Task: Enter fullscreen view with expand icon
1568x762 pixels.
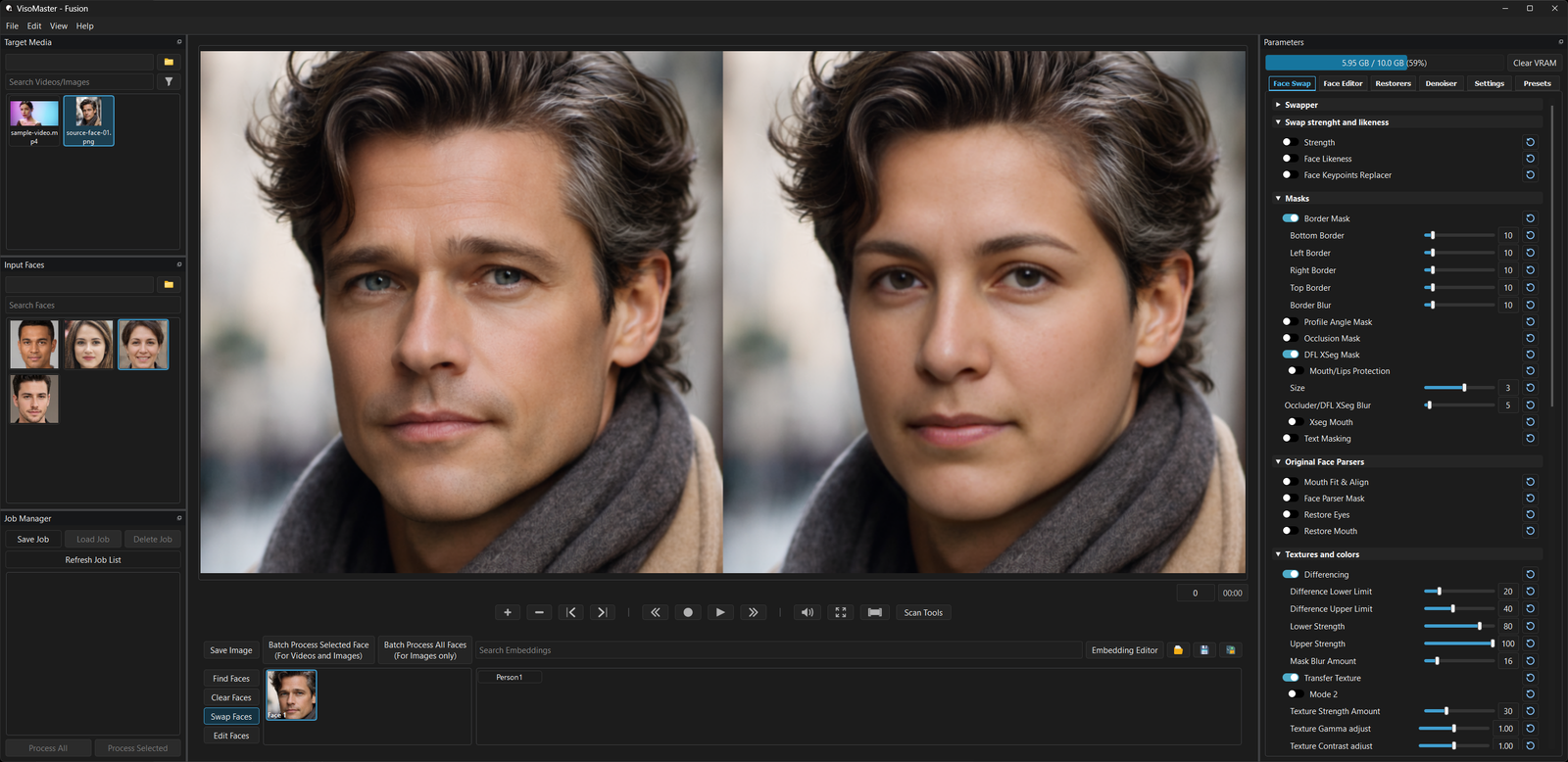Action: pos(841,612)
